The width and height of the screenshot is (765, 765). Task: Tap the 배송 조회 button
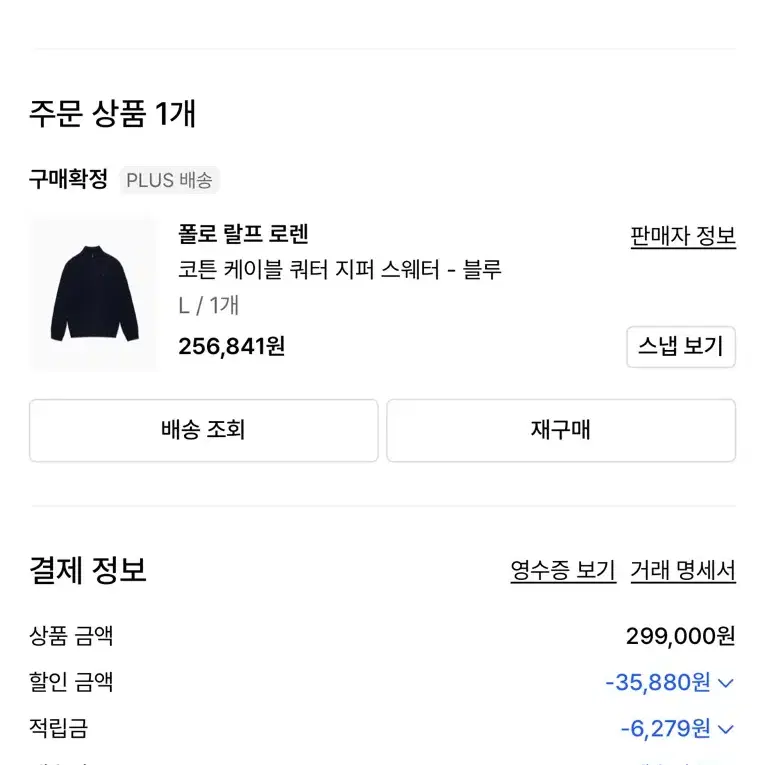(203, 430)
